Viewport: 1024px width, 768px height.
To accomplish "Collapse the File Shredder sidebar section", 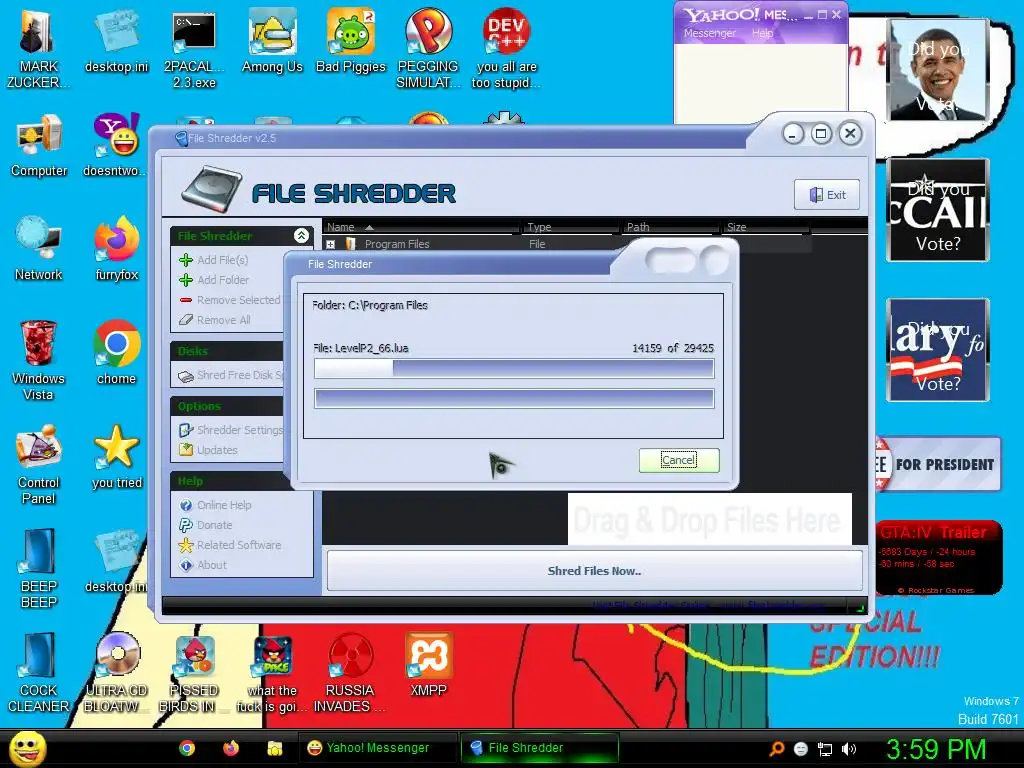I will coord(301,236).
